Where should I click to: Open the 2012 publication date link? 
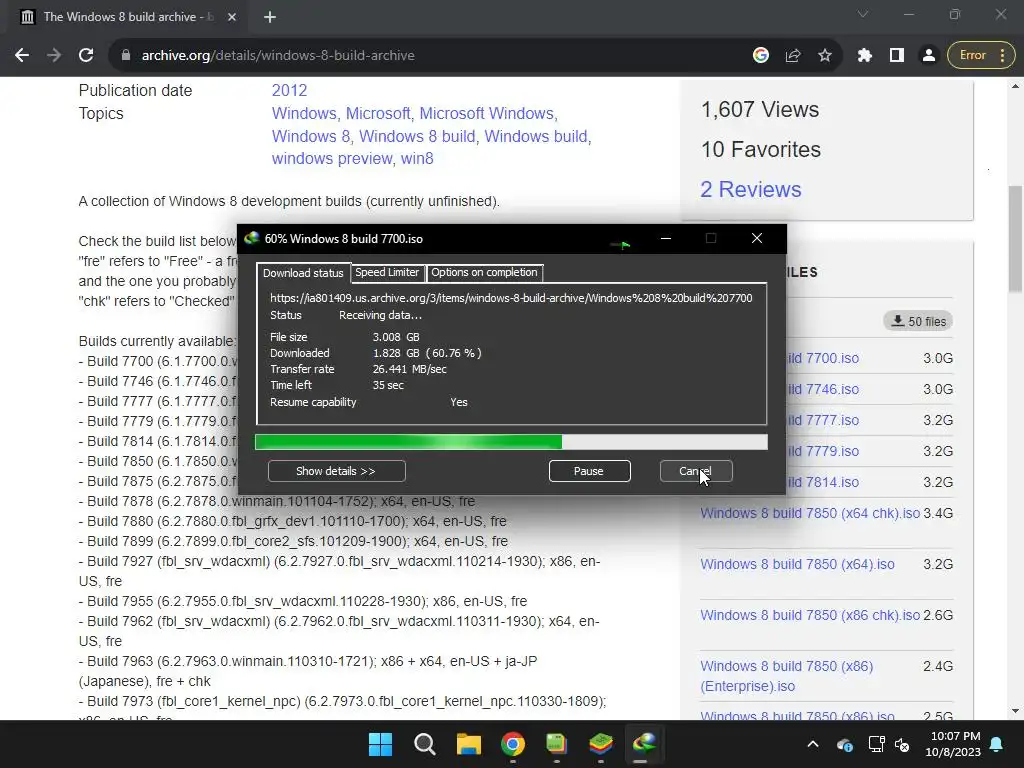(289, 90)
